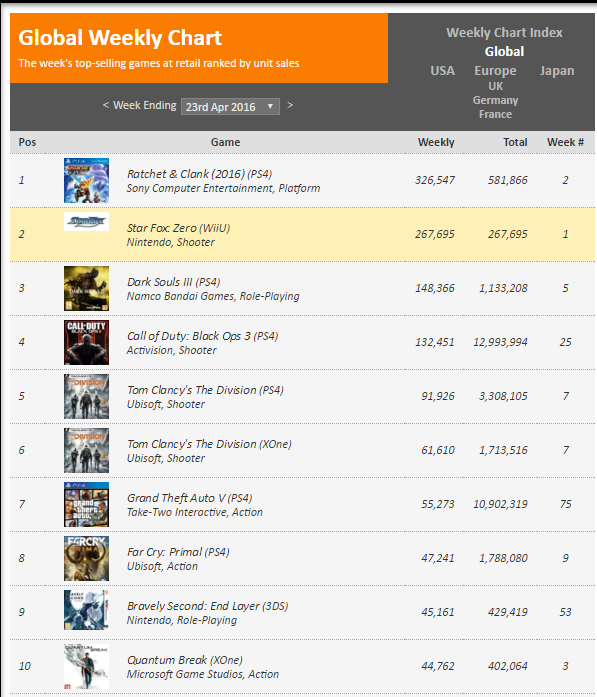Switch to the Japan chart
This screenshot has height=697, width=597.
coord(557,71)
